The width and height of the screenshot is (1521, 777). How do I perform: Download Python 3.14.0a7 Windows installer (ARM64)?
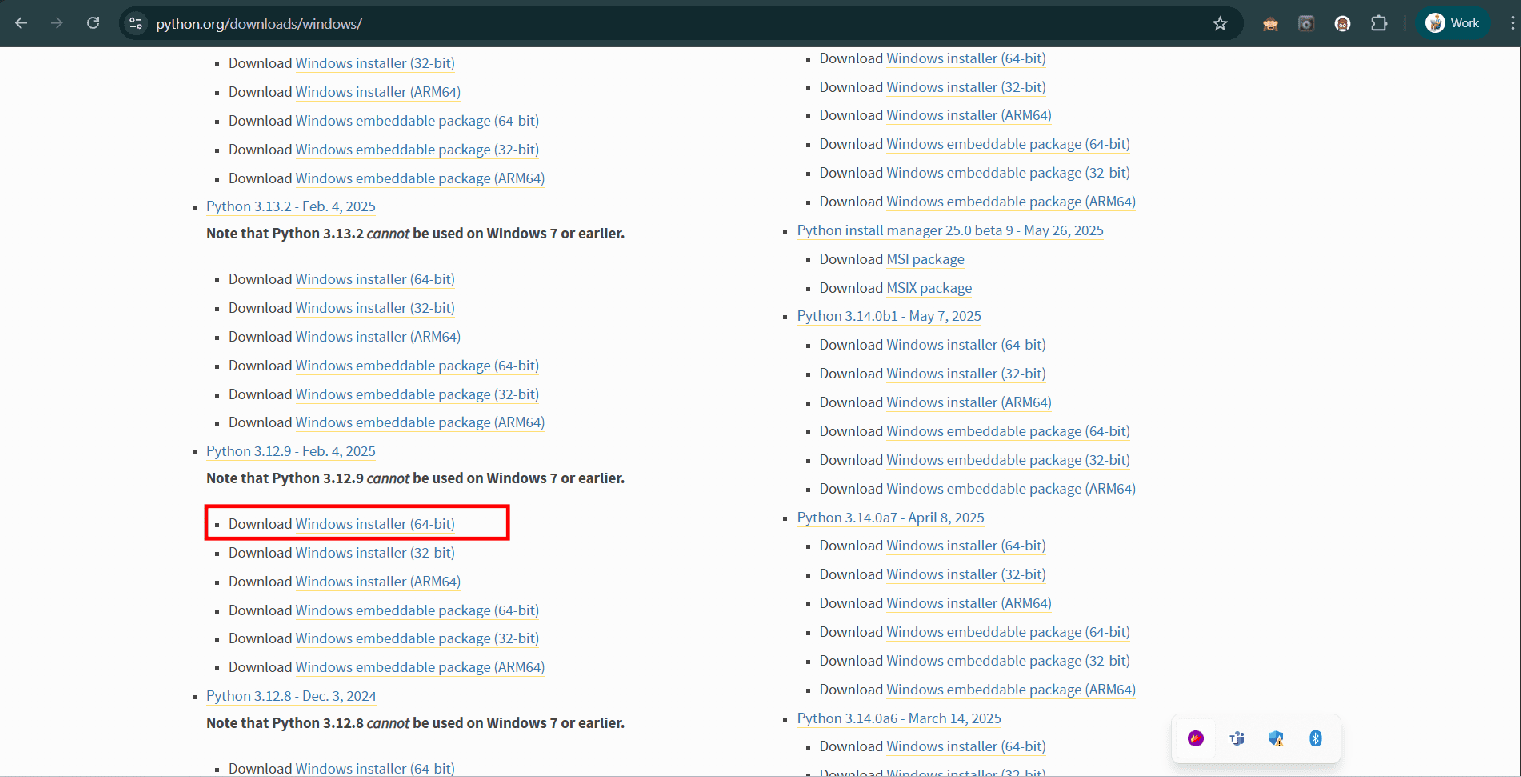point(969,604)
